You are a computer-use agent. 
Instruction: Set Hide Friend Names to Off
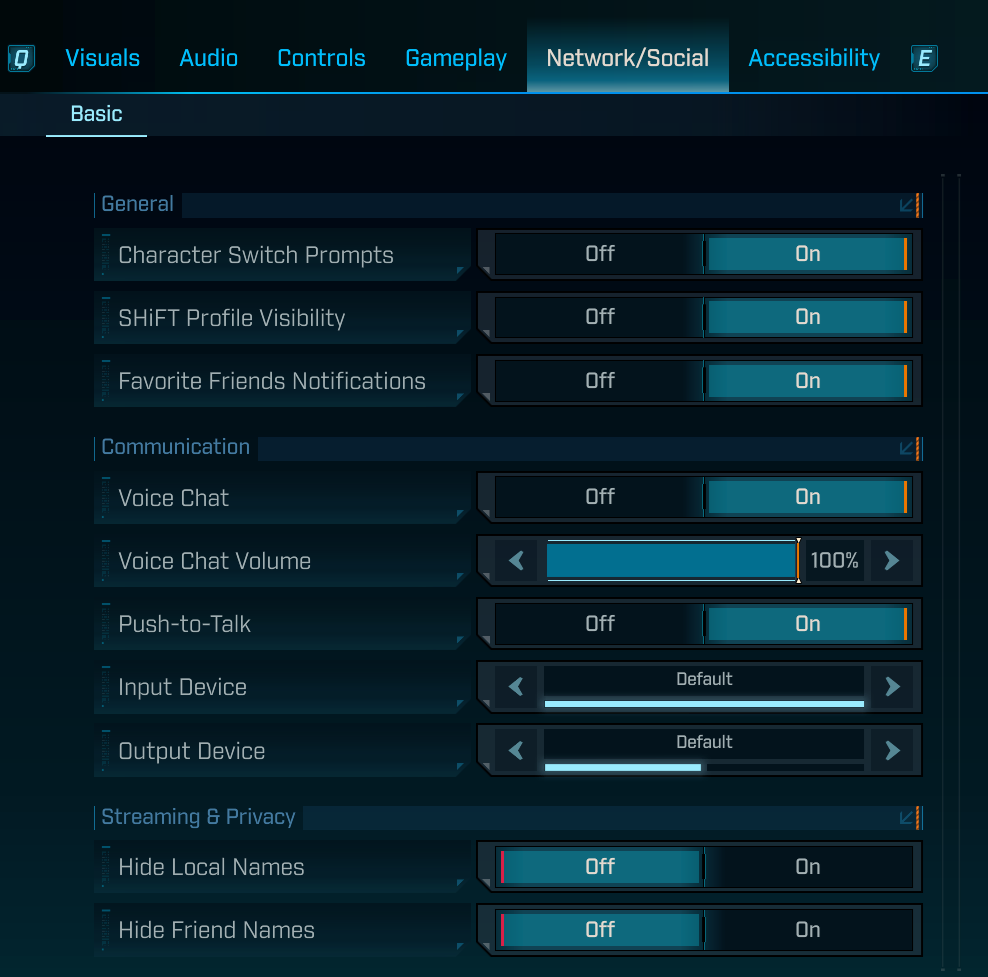coord(599,930)
